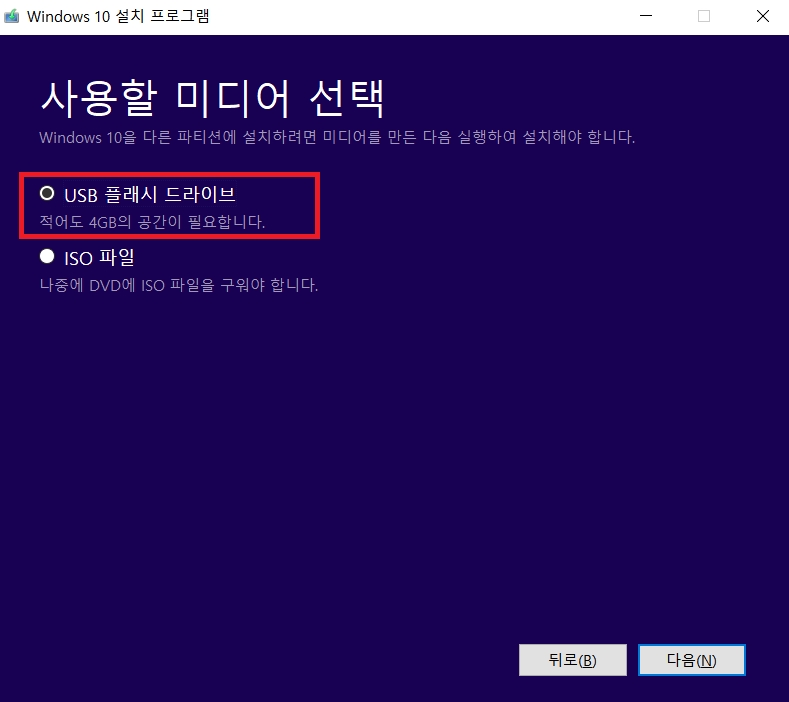Select the ISO 파일 radio button

coord(47,257)
